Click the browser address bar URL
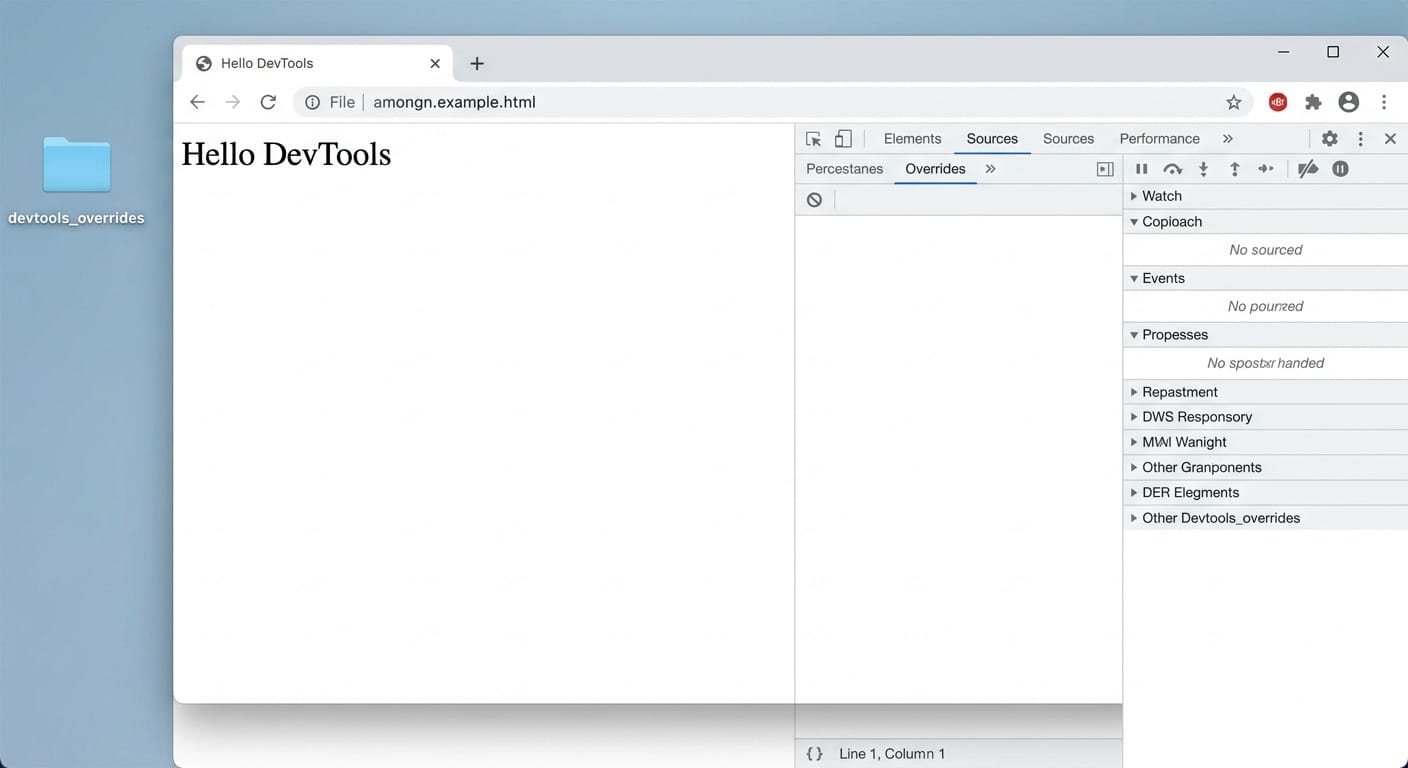Image resolution: width=1408 pixels, height=768 pixels. coord(454,102)
